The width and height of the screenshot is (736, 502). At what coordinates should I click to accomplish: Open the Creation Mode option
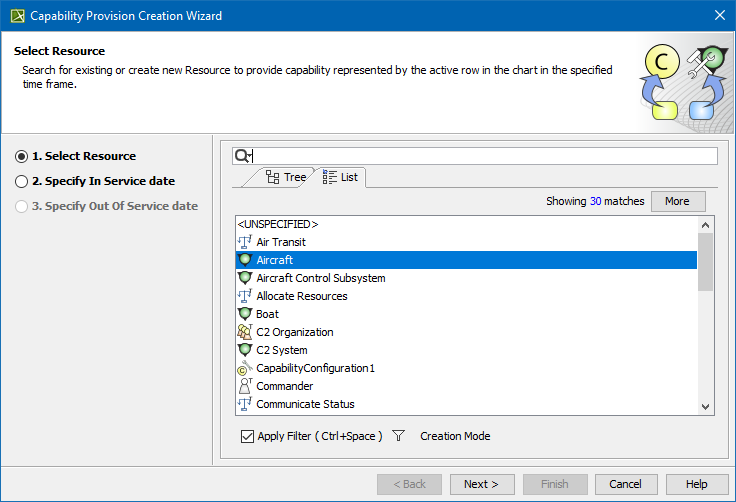(455, 436)
